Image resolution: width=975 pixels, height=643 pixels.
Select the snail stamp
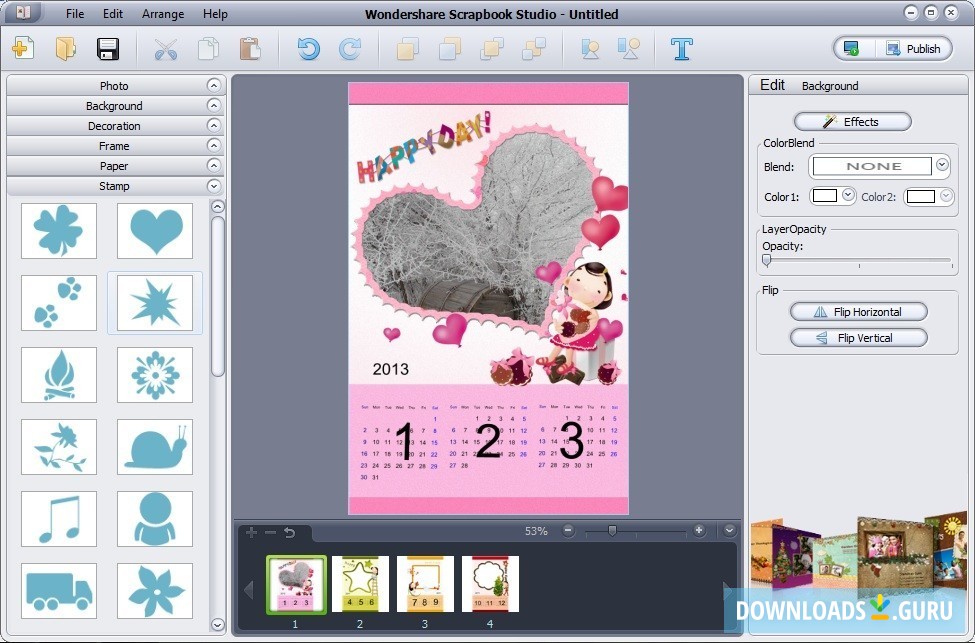[154, 447]
